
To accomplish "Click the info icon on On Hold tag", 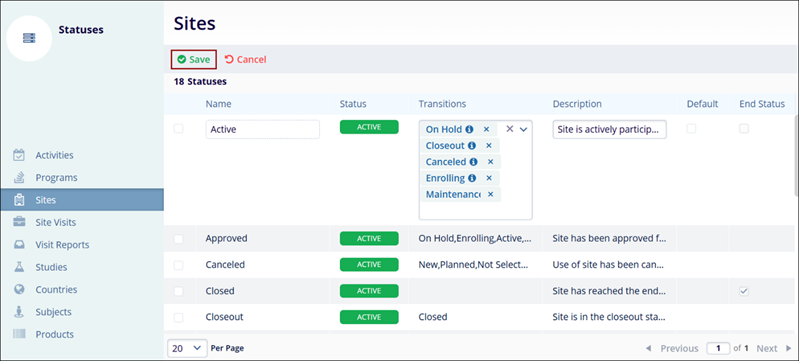I will pos(469,130).
